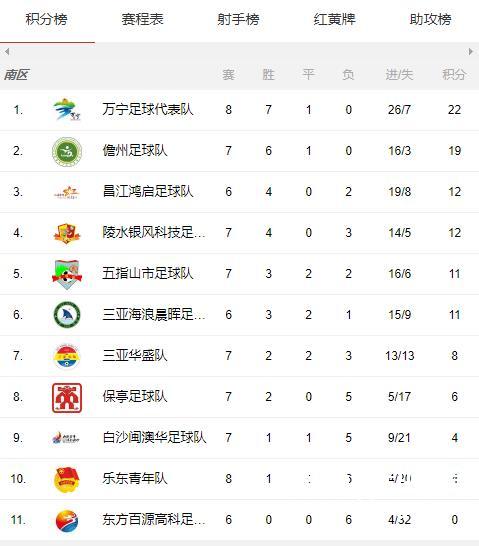Select the 陵水银风科技 team crest icon

[x=67, y=233]
